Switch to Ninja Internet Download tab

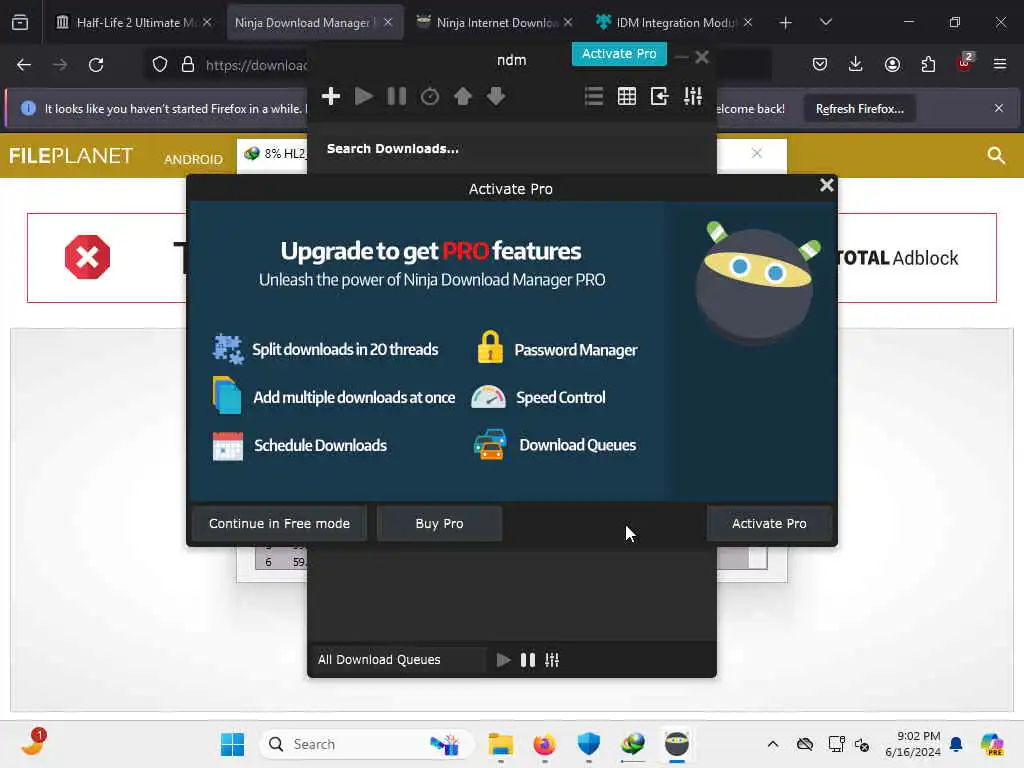click(494, 22)
